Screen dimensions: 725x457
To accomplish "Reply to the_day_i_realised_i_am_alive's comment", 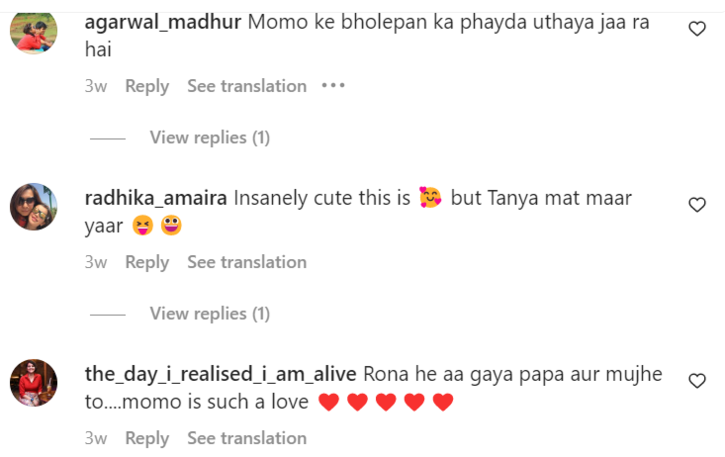I will [147, 438].
